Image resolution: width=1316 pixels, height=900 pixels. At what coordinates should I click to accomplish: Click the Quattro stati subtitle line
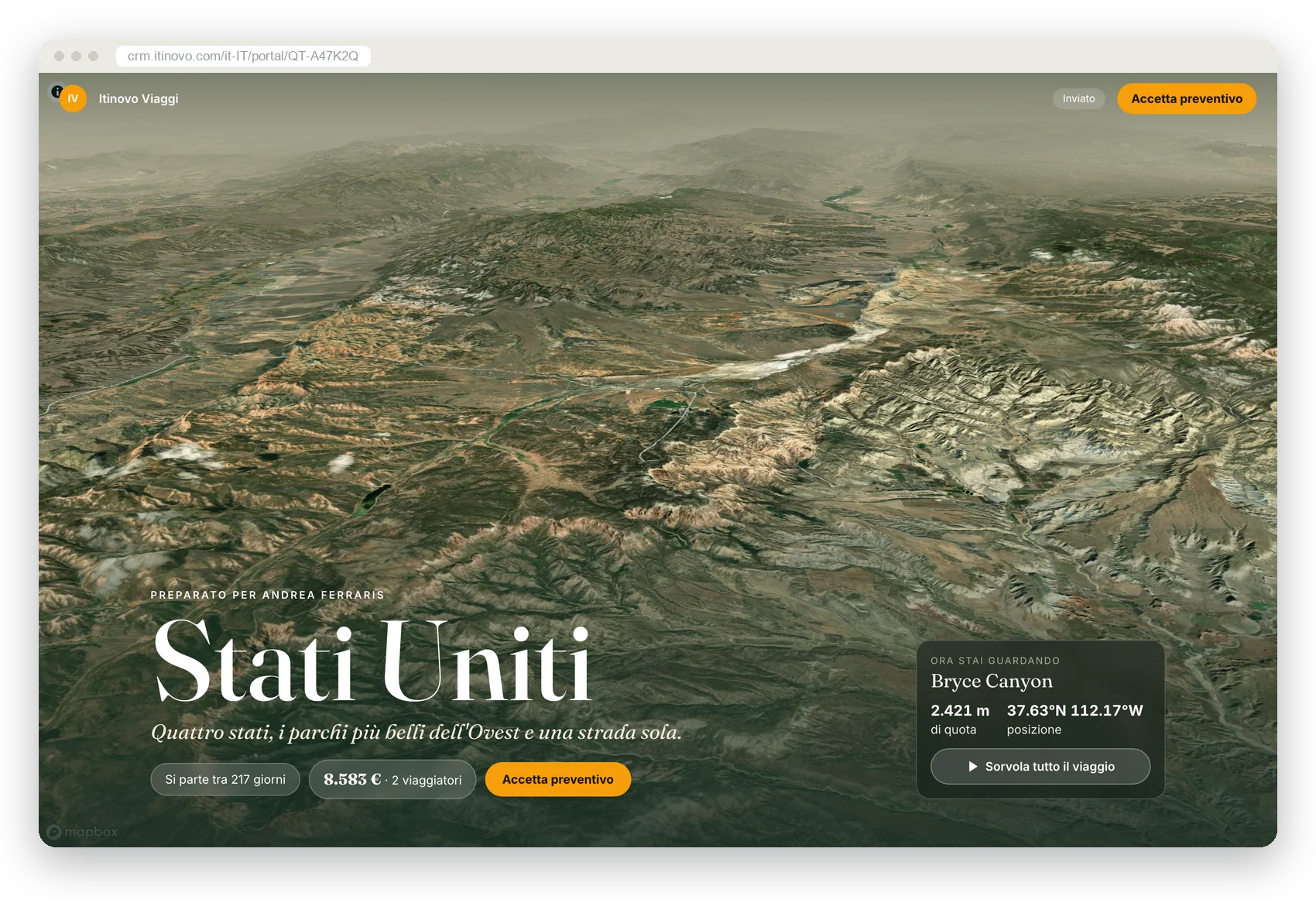pos(416,732)
